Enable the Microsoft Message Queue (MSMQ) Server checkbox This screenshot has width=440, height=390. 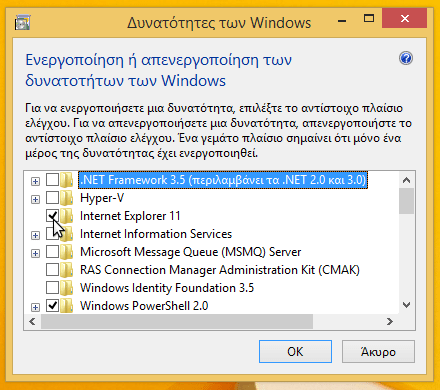pyautogui.click(x=52, y=252)
